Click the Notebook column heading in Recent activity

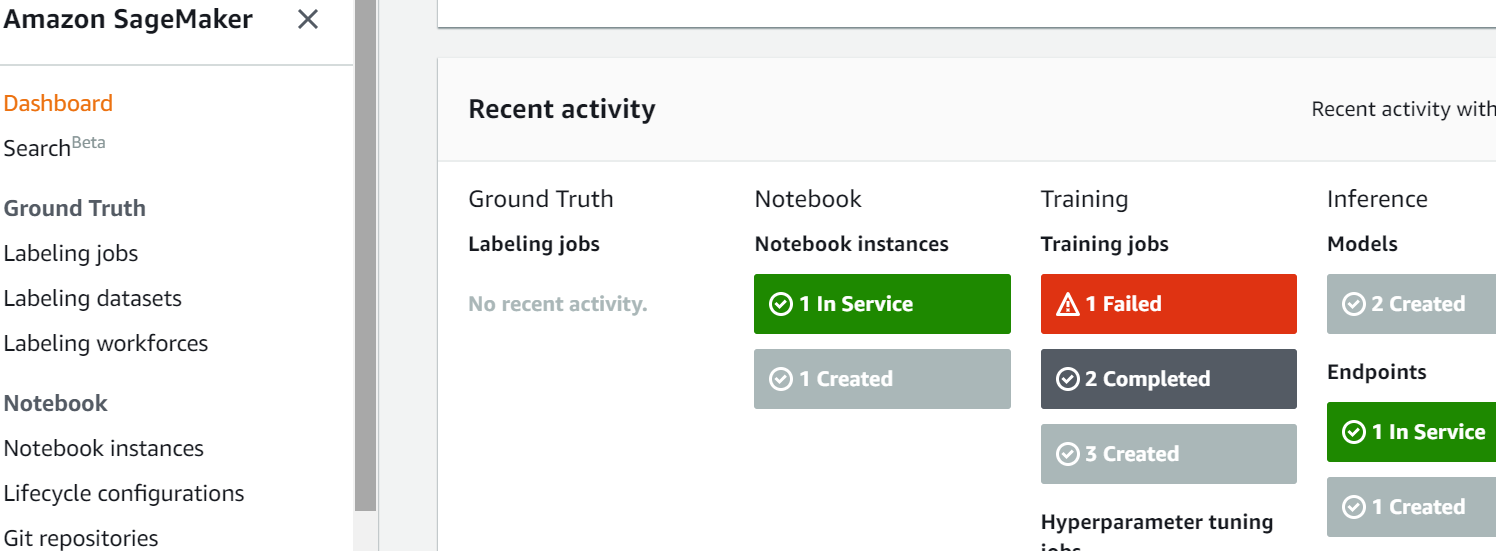tap(808, 199)
